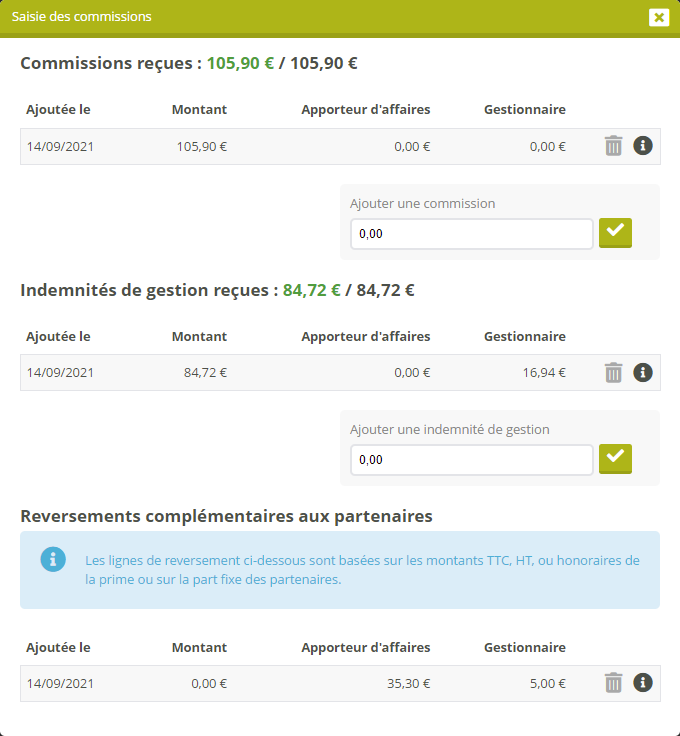Click Apporteur d'affaires header in the Reversements table
This screenshot has height=736, width=680.
coord(365,647)
